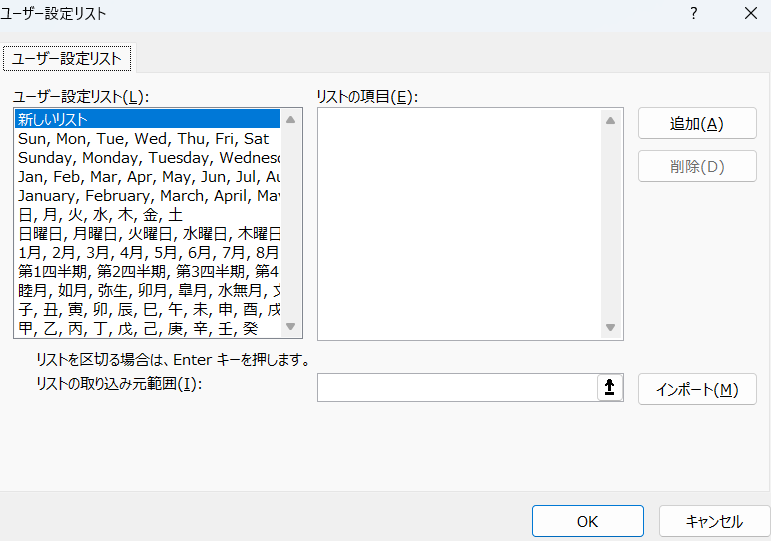The width and height of the screenshot is (771, 541).
Task: Click list entries scrollbar down arrow
Action: [610, 327]
